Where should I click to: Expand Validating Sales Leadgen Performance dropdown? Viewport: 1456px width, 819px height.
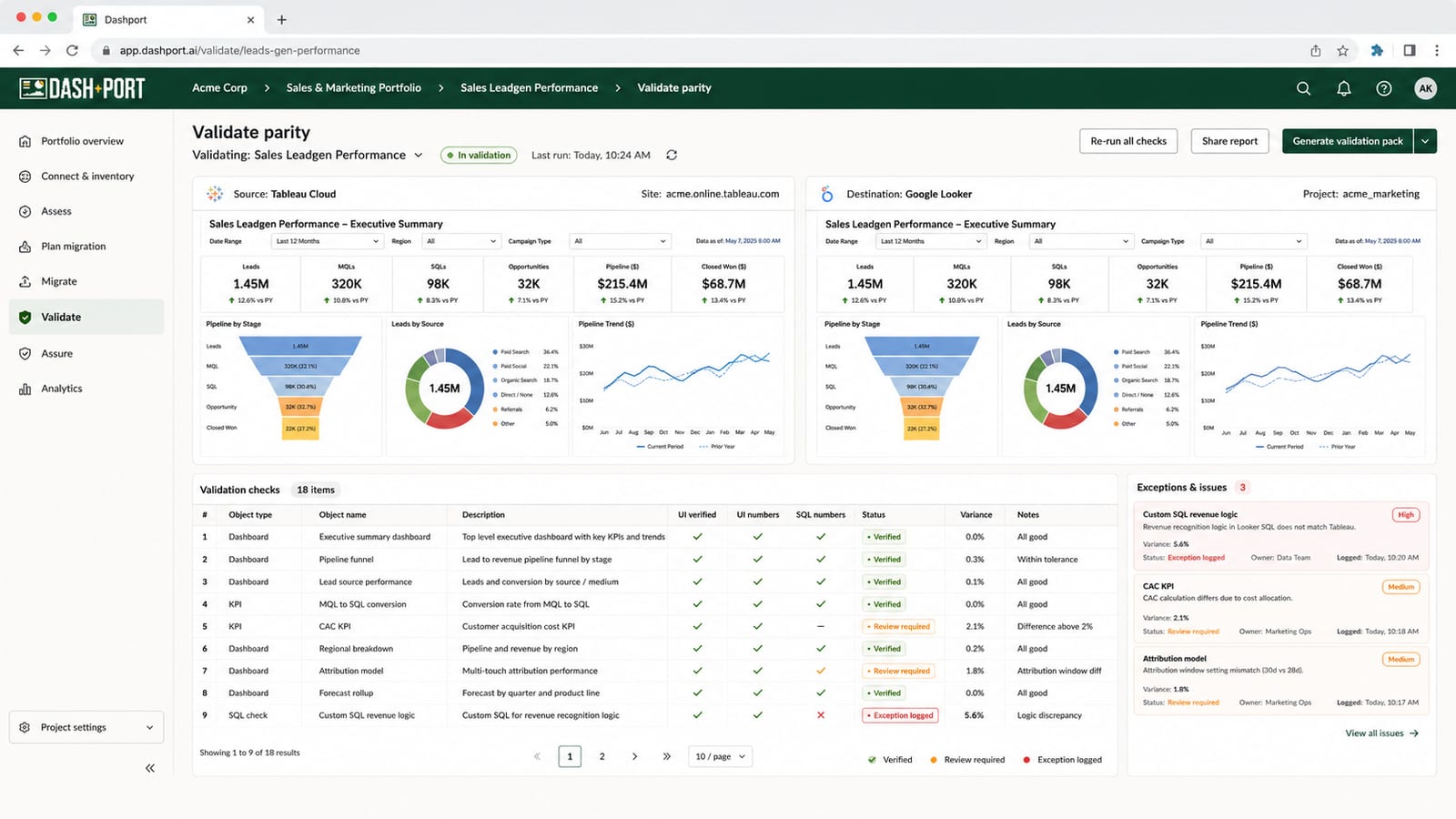click(419, 156)
